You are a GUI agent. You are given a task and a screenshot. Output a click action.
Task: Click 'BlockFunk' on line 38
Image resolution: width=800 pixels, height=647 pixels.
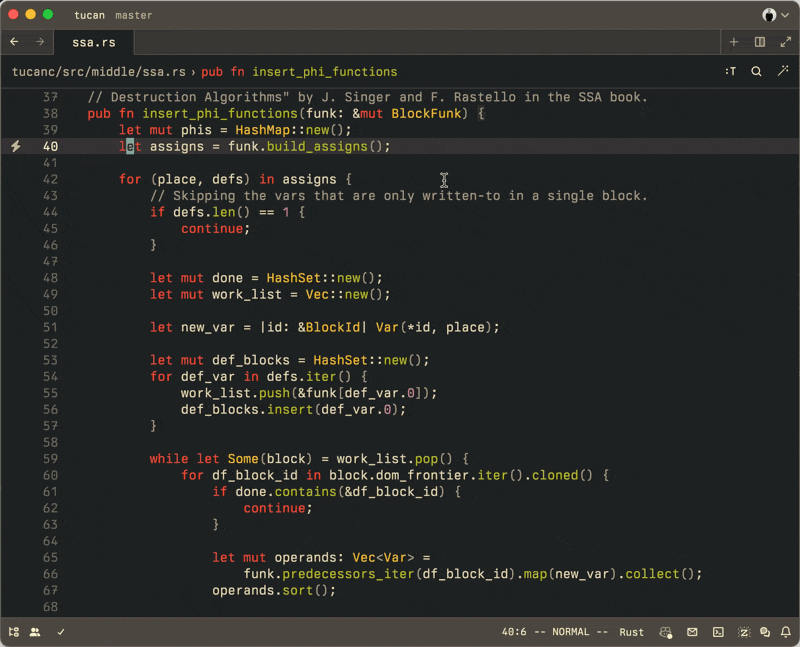tap(426, 113)
